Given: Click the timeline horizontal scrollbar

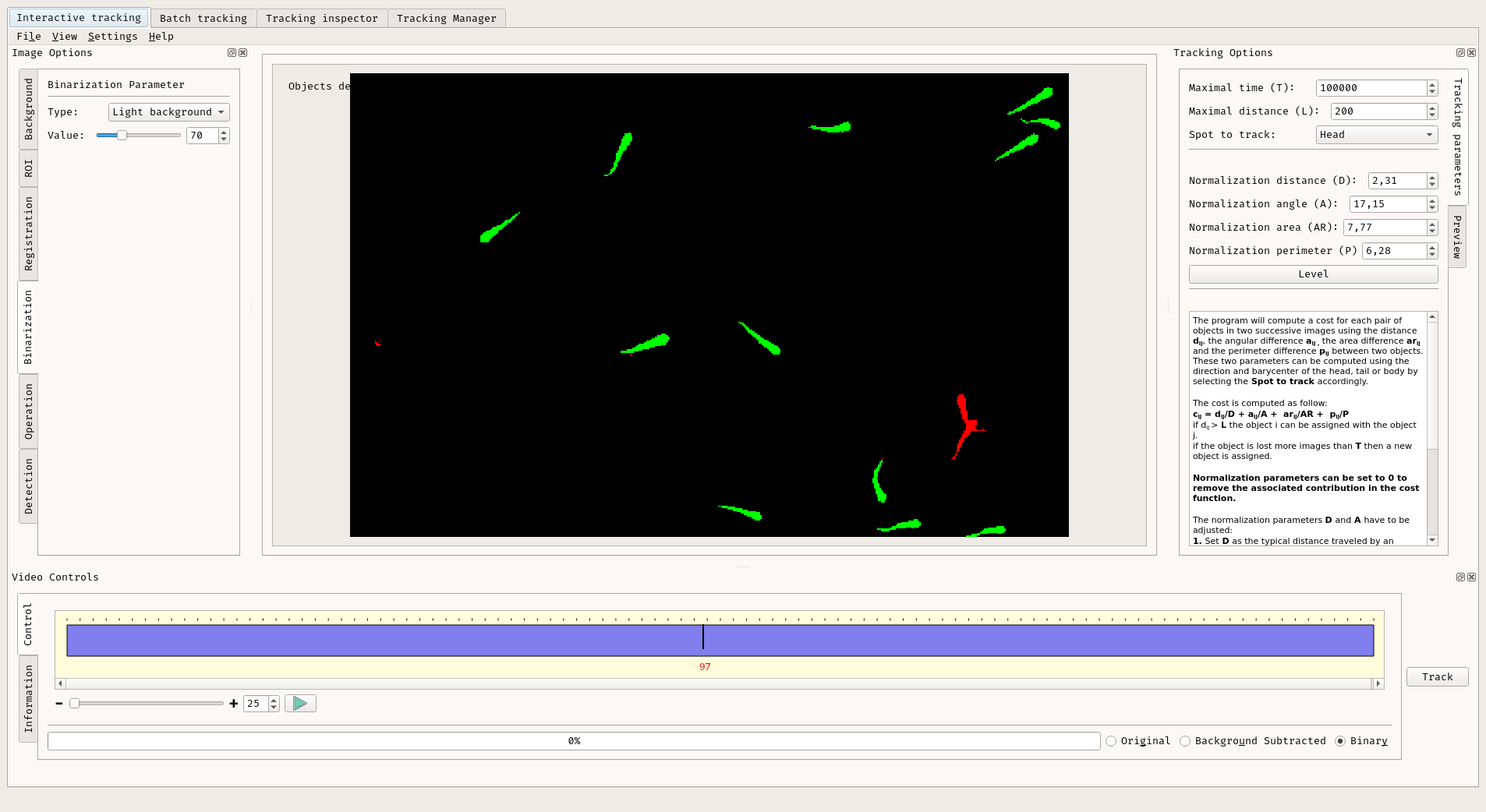Looking at the screenshot, I should tap(719, 683).
